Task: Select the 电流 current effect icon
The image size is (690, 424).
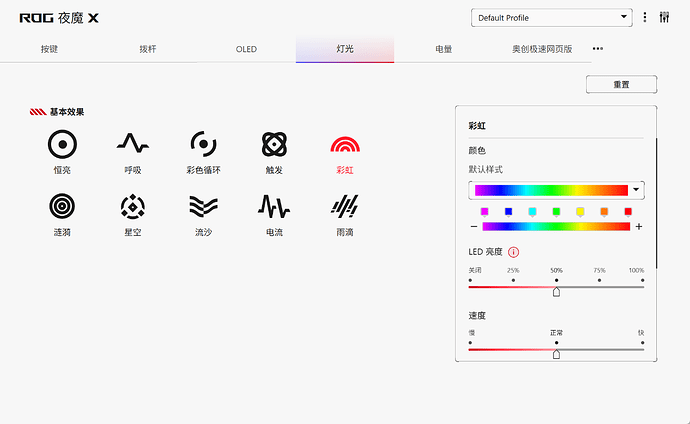Action: tap(275, 206)
